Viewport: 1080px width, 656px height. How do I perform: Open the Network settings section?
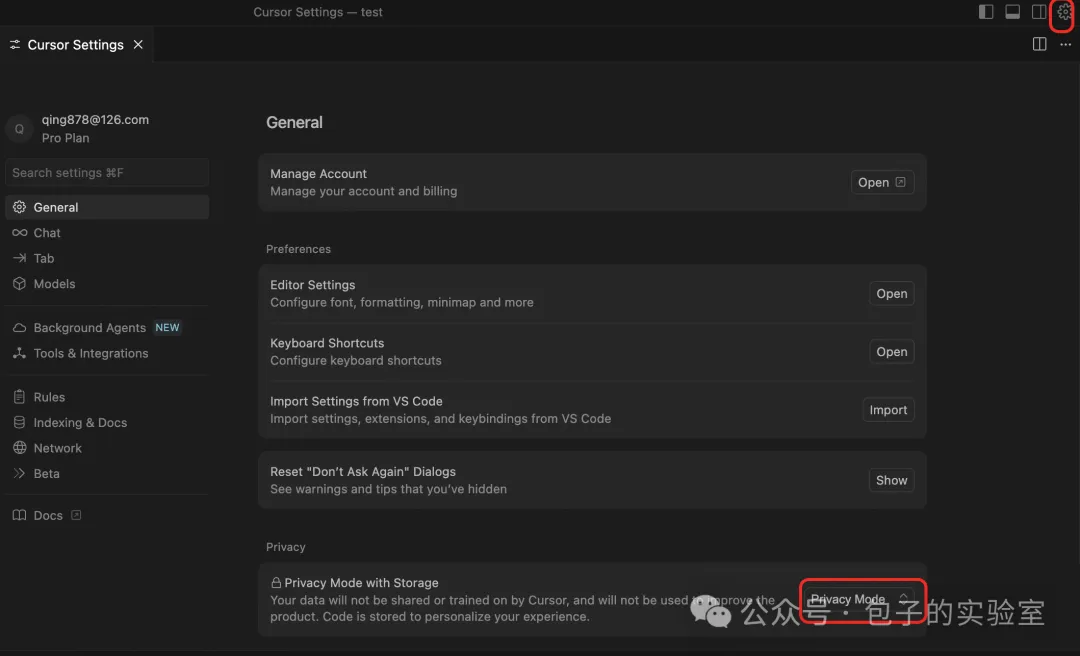pyautogui.click(x=107, y=448)
